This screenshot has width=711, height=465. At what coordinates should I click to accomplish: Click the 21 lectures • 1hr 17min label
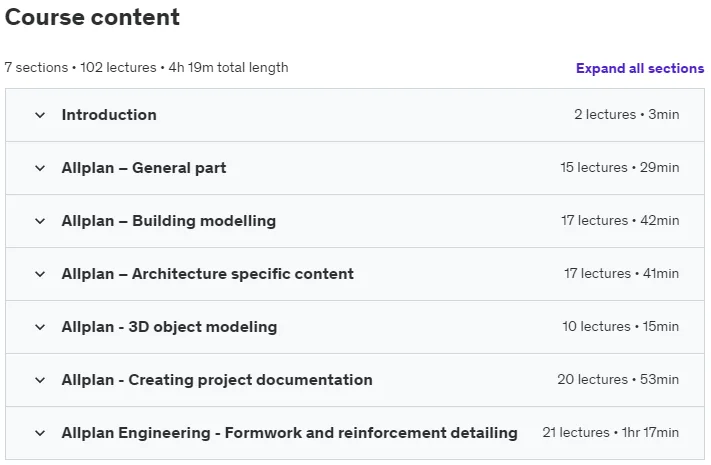click(611, 432)
